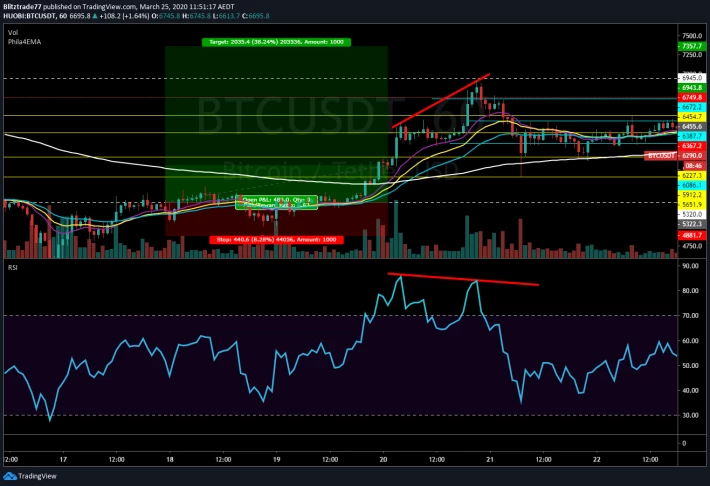Click the red BTCUSDT price line label
Screen dimensions: 710x486
pyautogui.click(x=661, y=156)
